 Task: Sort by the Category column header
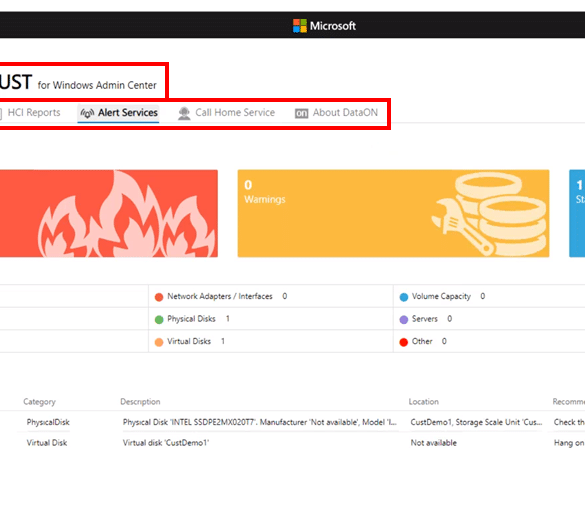(x=39, y=402)
